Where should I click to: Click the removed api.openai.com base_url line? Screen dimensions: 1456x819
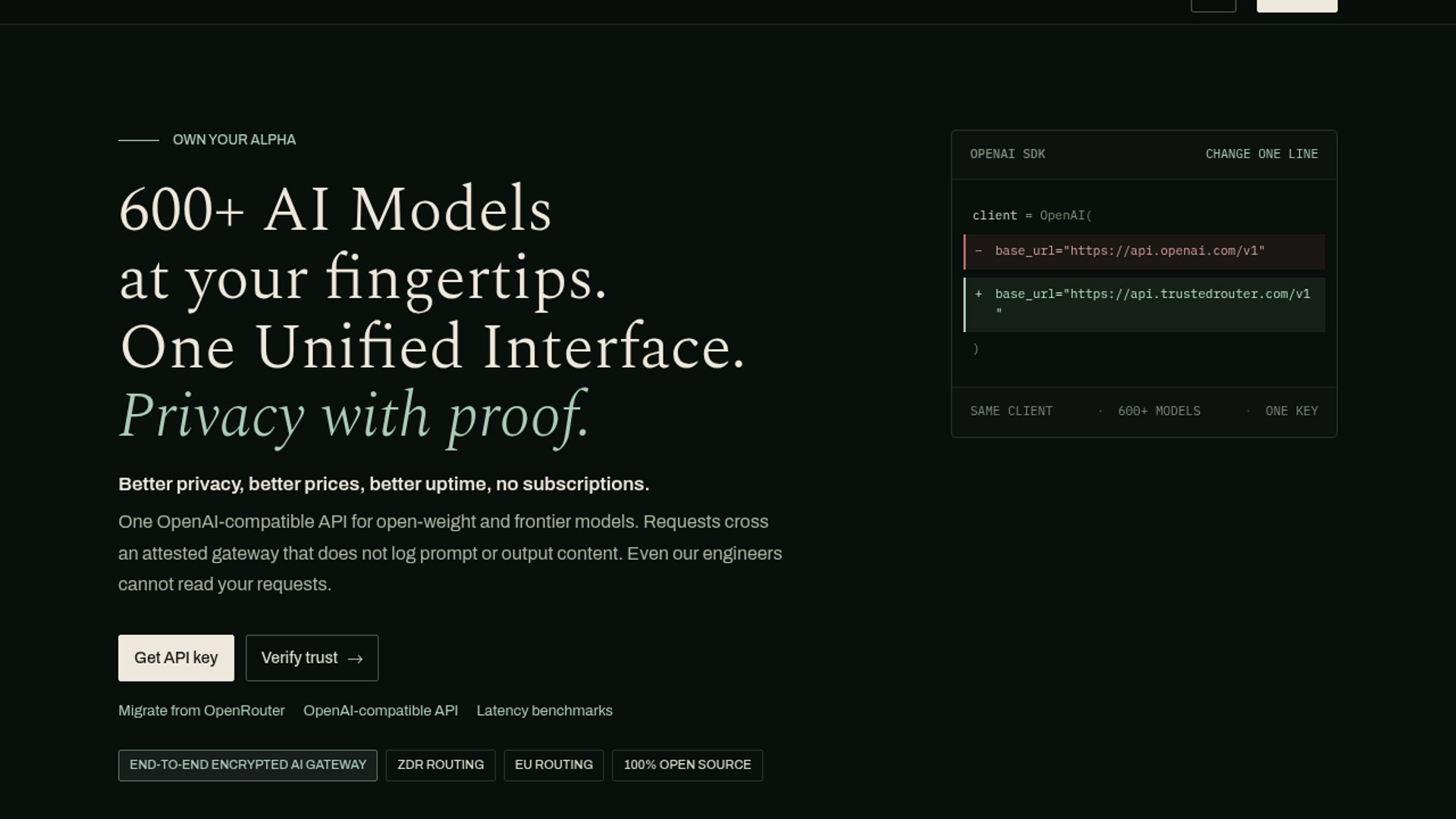[1144, 252]
